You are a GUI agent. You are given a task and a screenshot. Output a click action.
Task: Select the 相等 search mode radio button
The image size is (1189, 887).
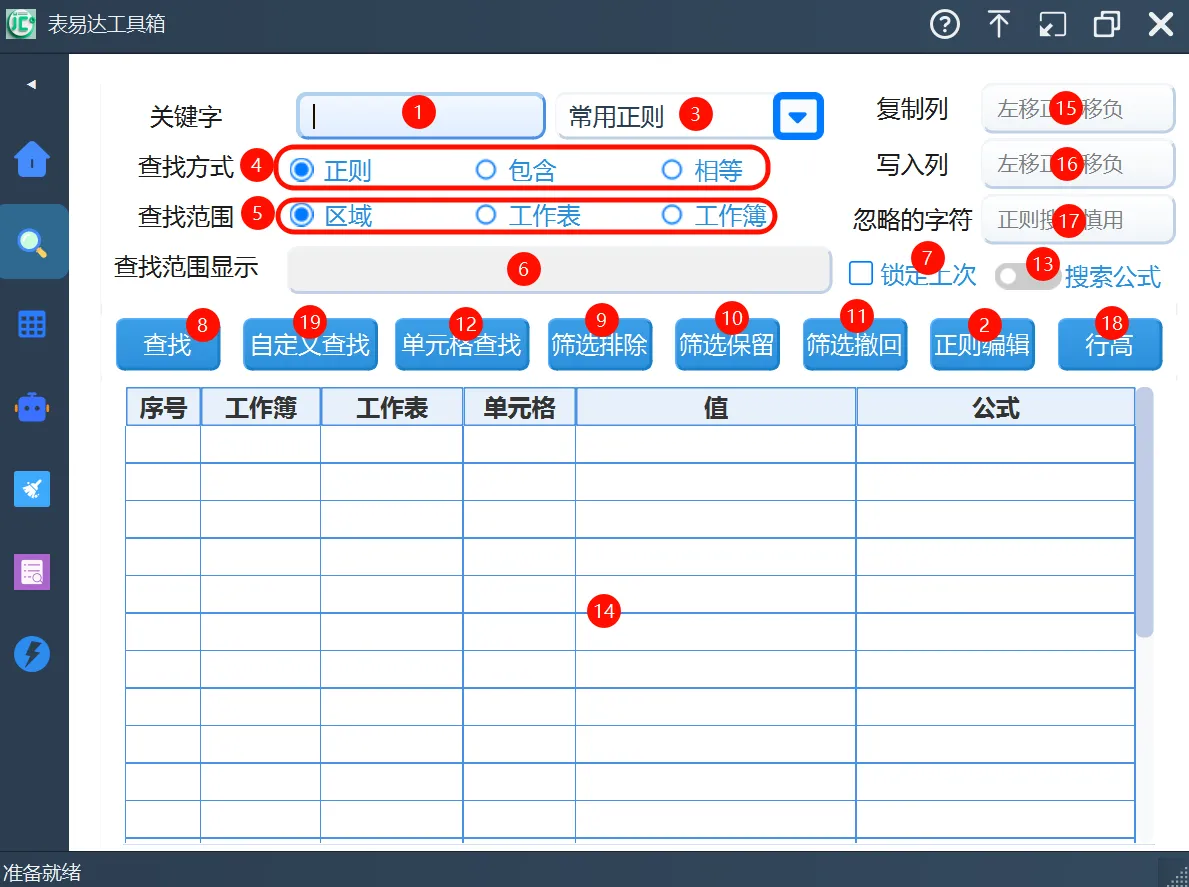click(x=672, y=170)
